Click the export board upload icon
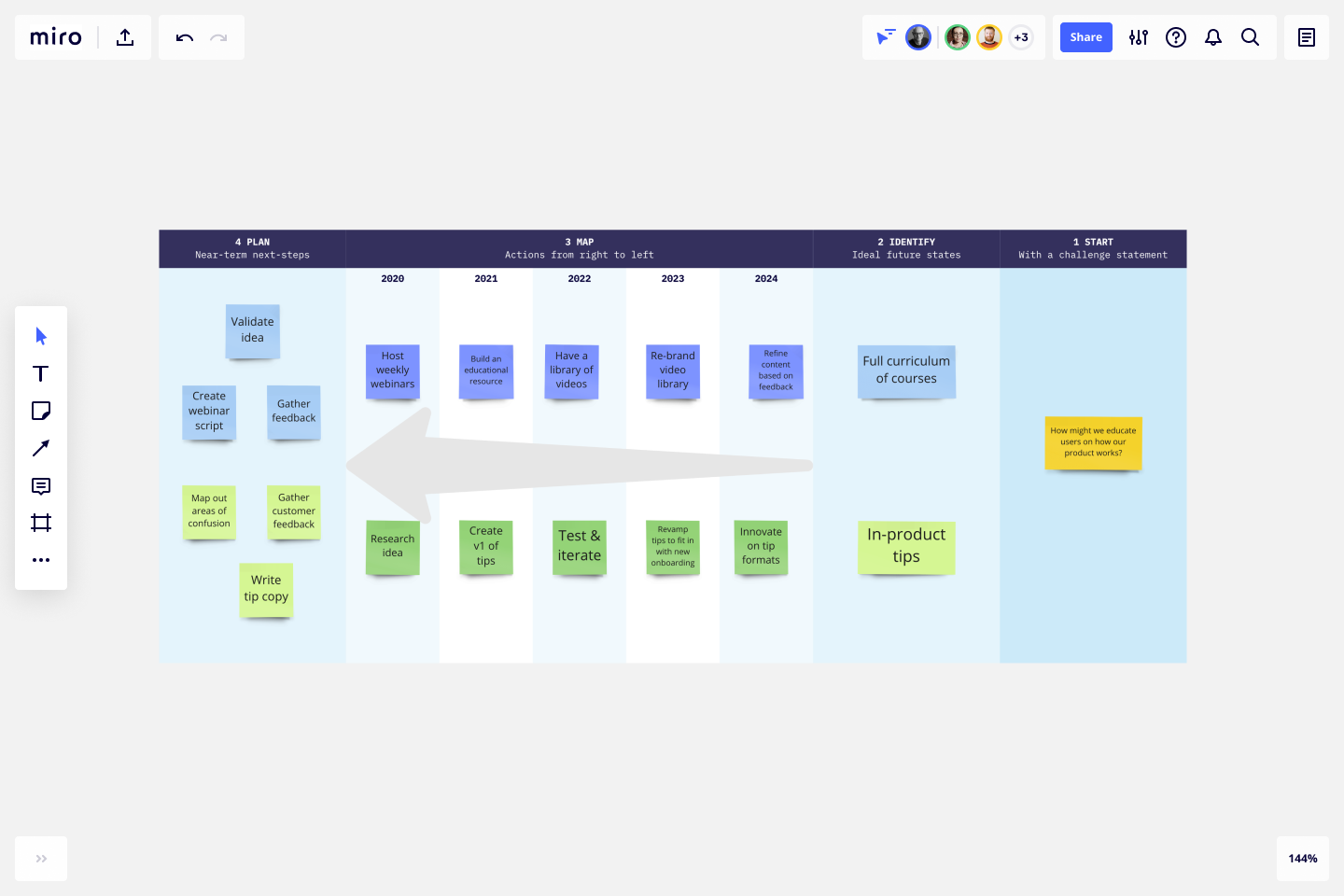This screenshot has height=896, width=1344. coord(125,37)
